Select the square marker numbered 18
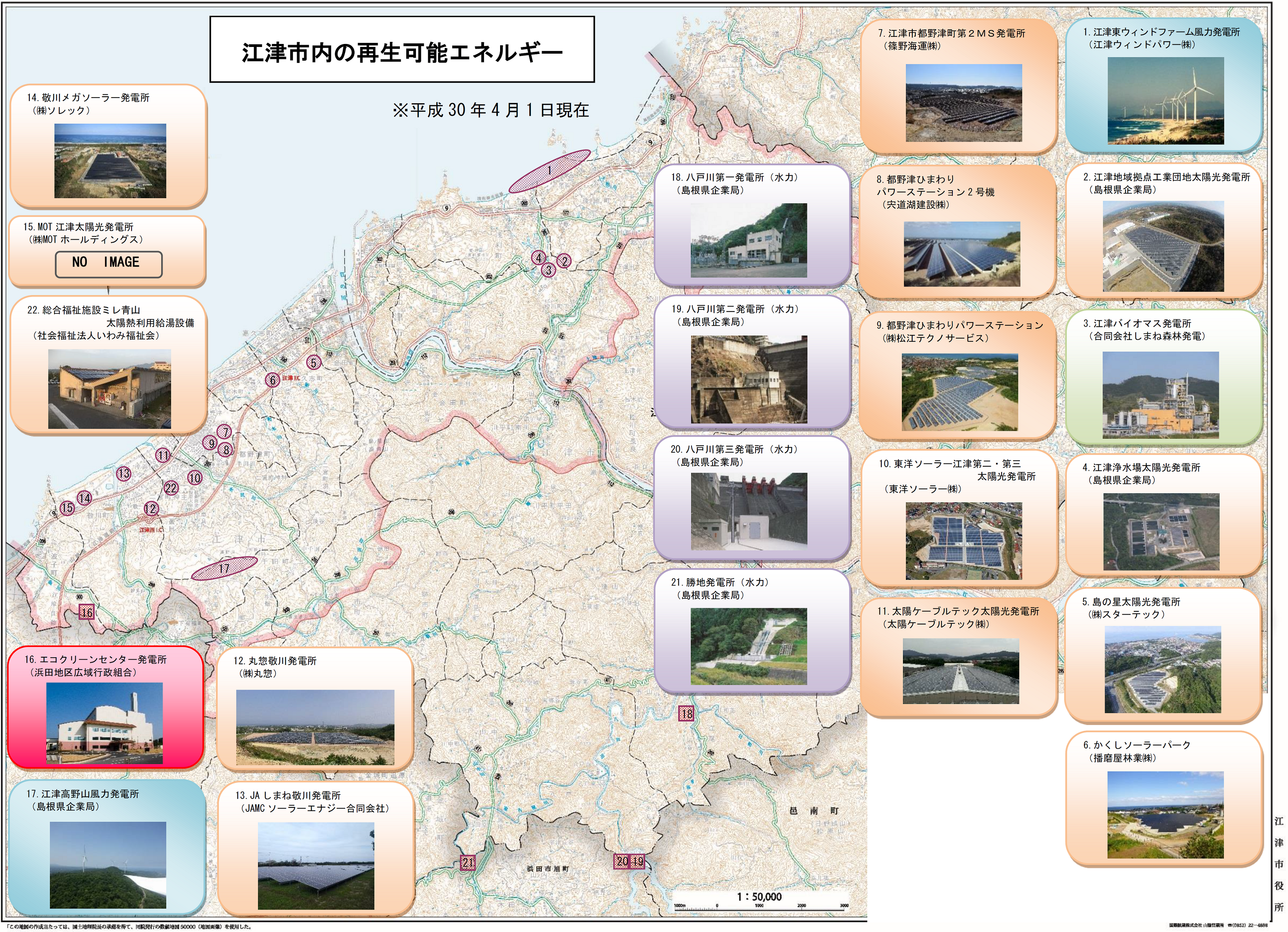 [x=687, y=714]
